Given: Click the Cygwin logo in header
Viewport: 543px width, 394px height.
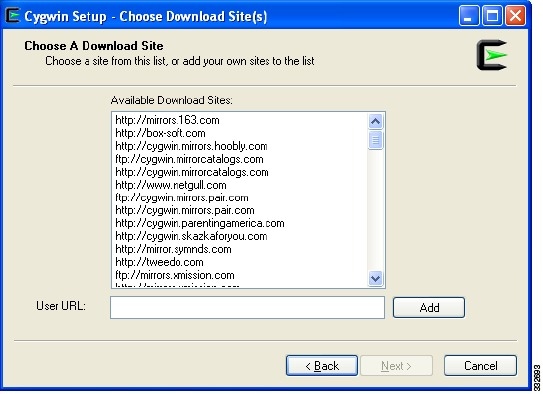Looking at the screenshot, I should [492, 55].
